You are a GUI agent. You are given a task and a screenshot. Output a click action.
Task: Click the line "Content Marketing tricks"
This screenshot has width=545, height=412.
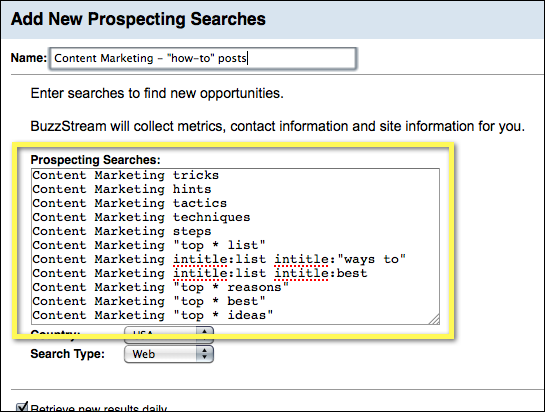(x=125, y=175)
